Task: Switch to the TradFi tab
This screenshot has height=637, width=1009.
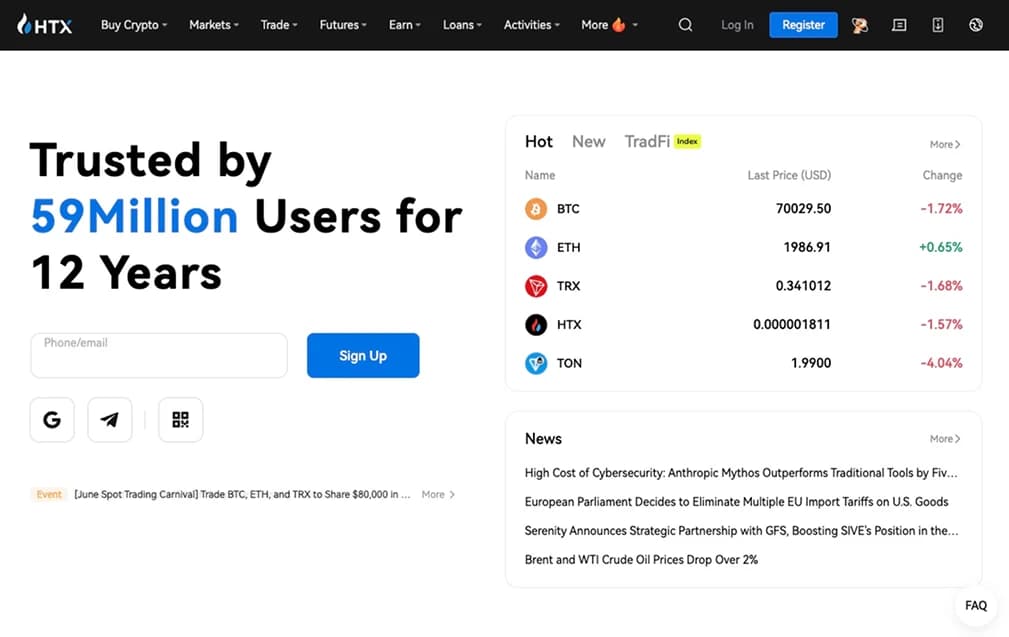Action: (x=647, y=142)
